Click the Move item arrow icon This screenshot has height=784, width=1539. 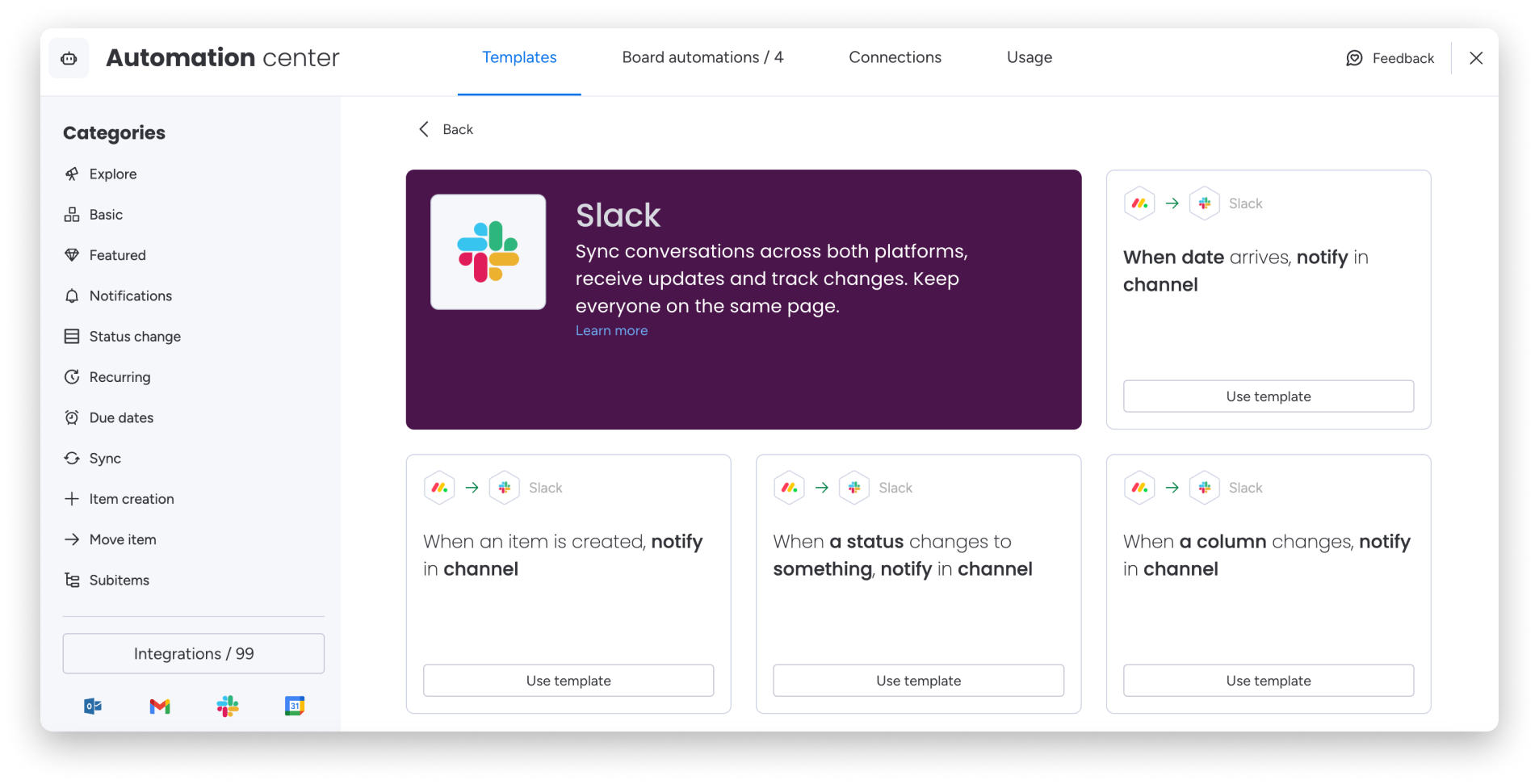[x=72, y=539]
